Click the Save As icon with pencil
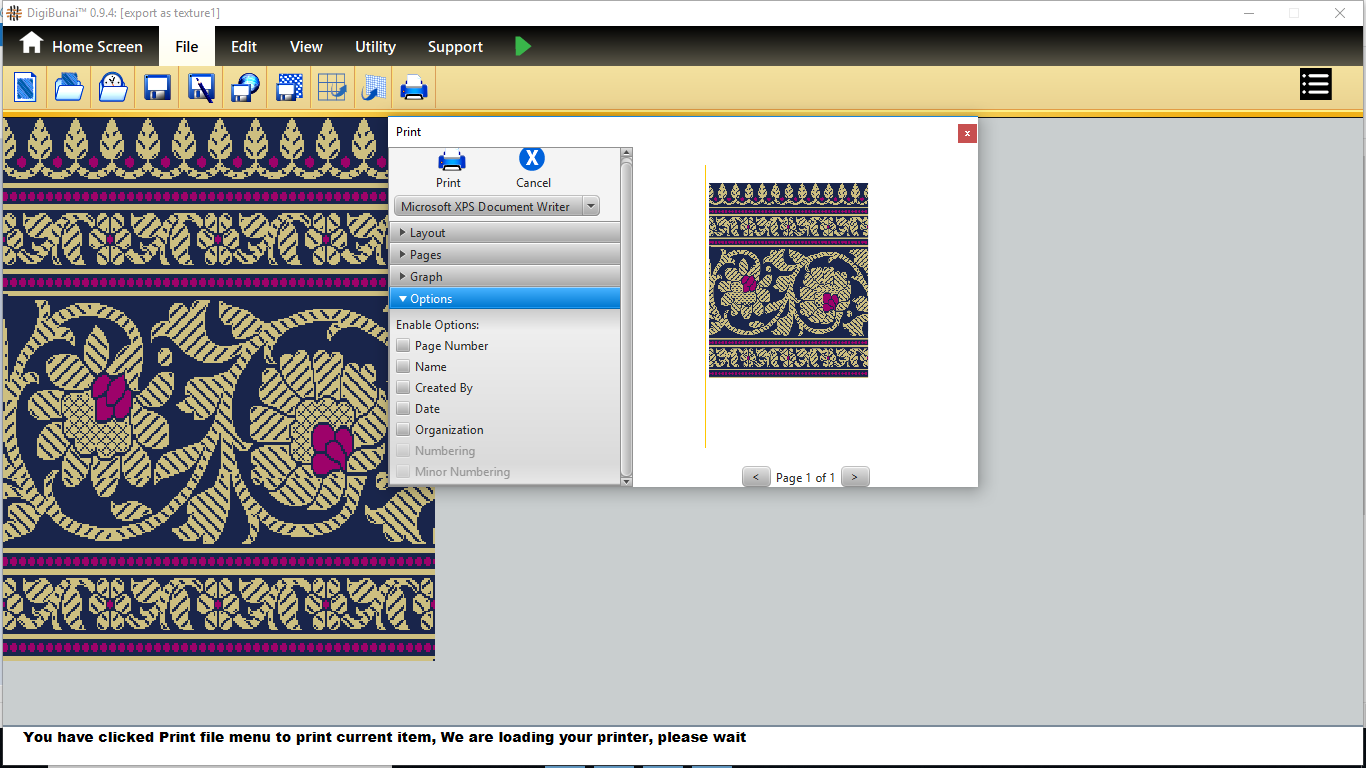 pyautogui.click(x=201, y=88)
